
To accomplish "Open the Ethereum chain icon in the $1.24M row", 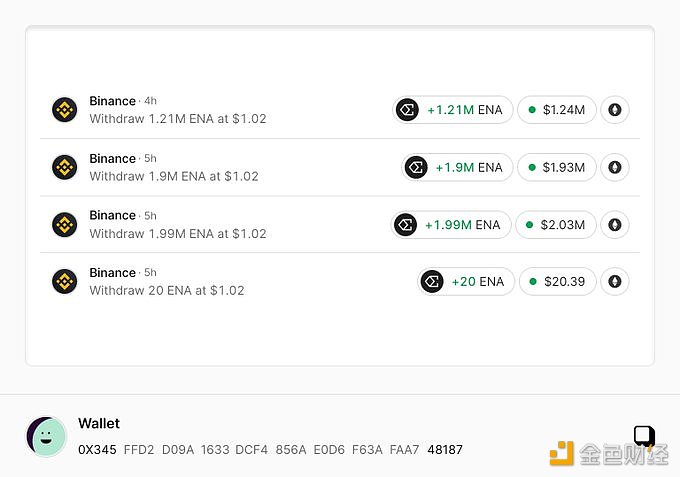I will pos(615,110).
